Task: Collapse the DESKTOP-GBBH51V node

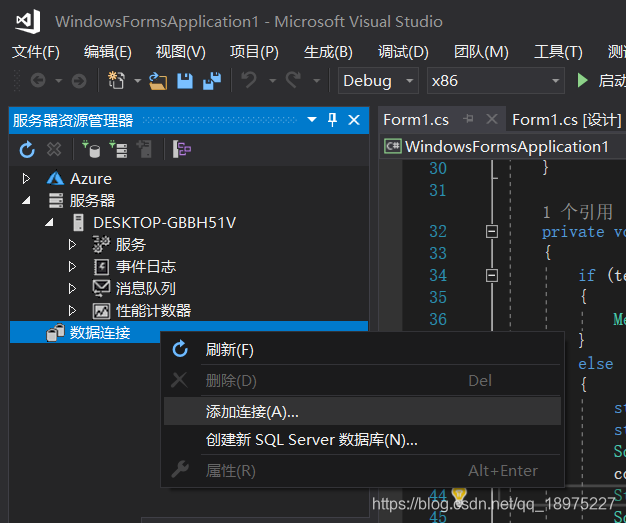Action: 50,222
